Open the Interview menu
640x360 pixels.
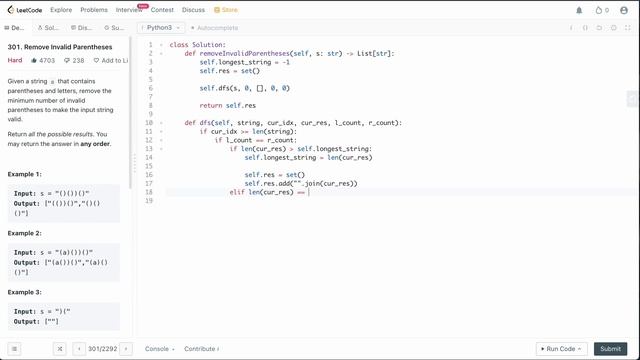[129, 10]
